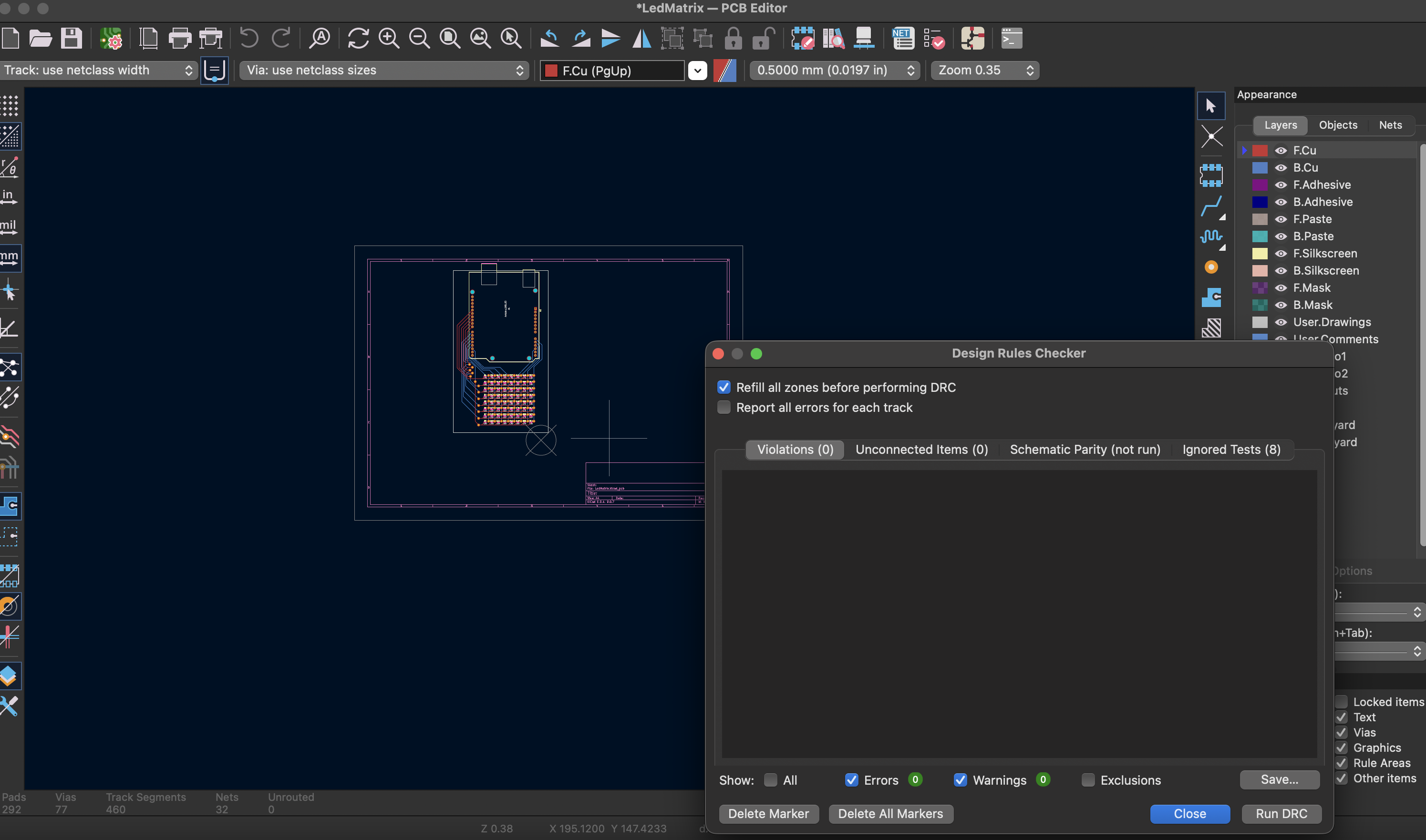Open the Unconnected Items (0) tab

coord(921,450)
